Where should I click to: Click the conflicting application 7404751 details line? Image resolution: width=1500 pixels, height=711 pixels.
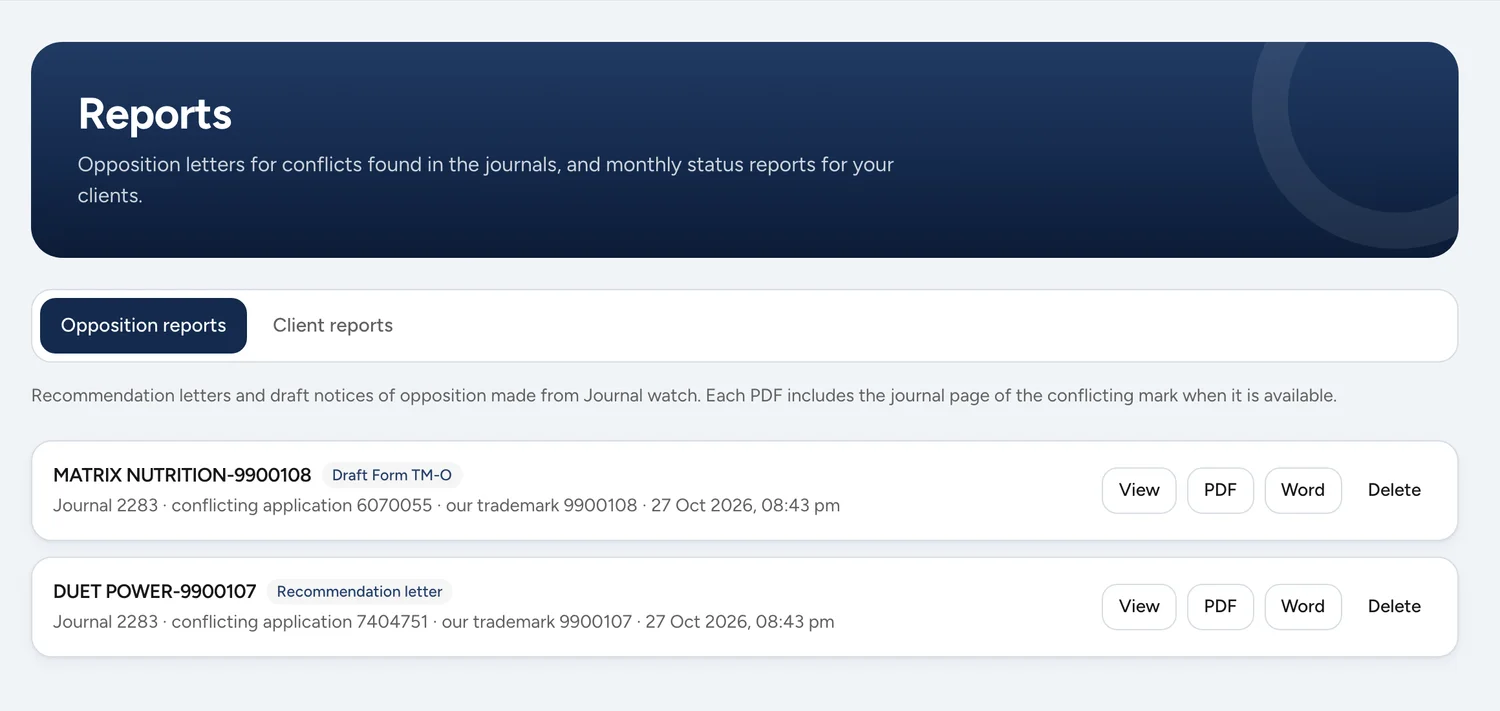[x=443, y=621]
